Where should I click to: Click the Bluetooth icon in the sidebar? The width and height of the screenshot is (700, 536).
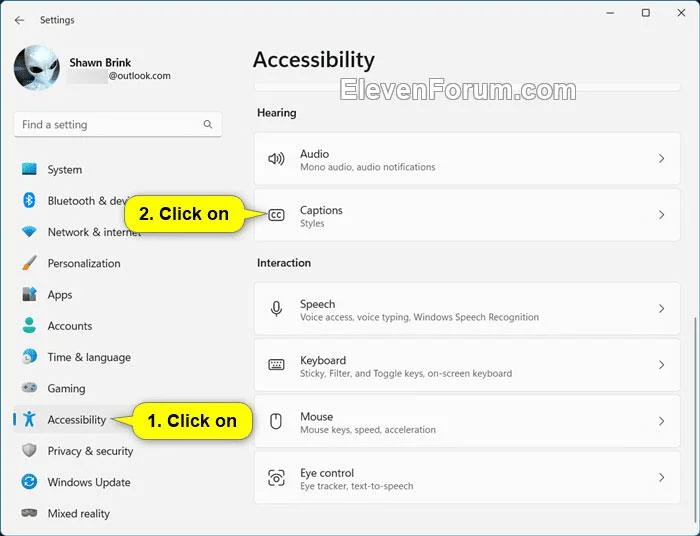pyautogui.click(x=29, y=200)
